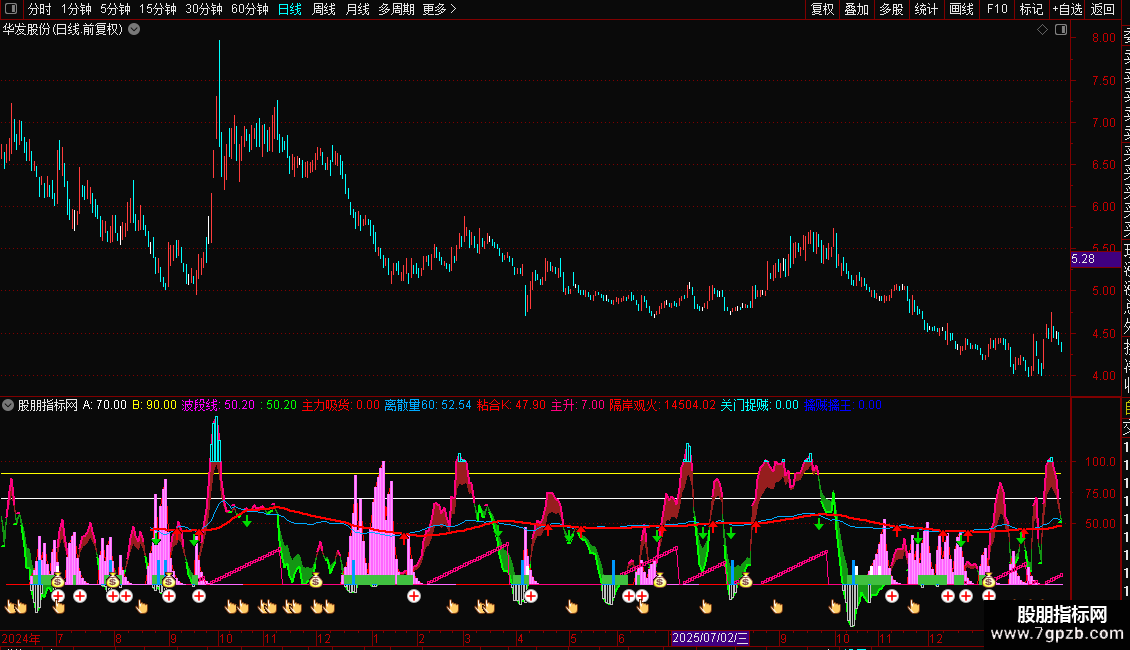The image size is (1130, 650).
Task: Click the 主升: 7.00 legend entry
Action: click(578, 405)
